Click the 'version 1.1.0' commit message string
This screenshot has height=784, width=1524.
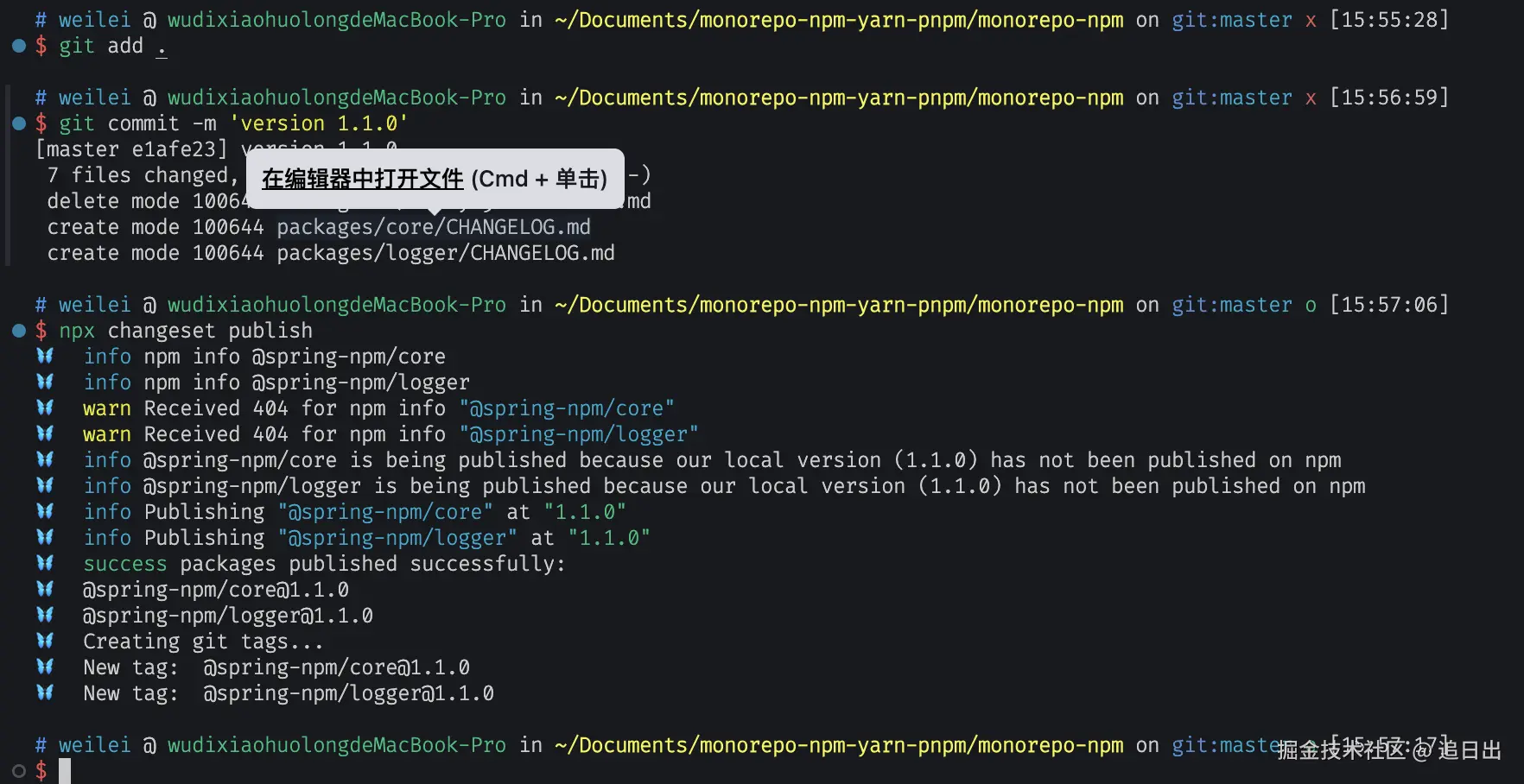[319, 123]
